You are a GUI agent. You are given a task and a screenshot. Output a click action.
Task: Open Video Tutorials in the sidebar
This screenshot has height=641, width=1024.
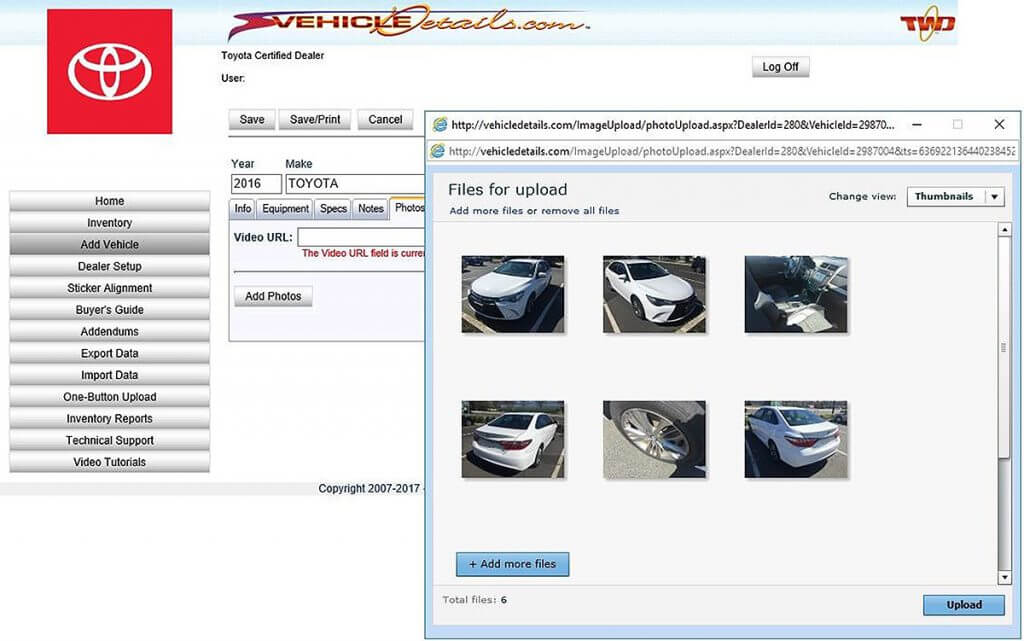(109, 461)
